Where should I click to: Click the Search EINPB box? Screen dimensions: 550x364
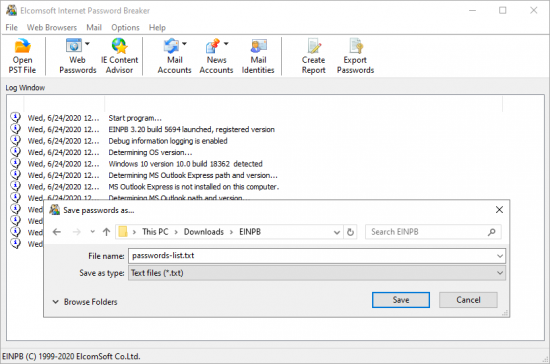tap(433, 232)
